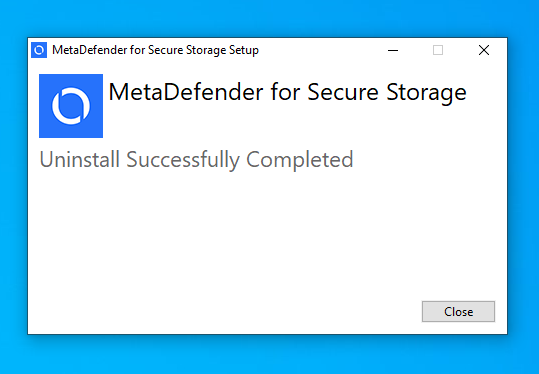
Task: Click the word 'Successfully' in status message
Action: coord(183,160)
